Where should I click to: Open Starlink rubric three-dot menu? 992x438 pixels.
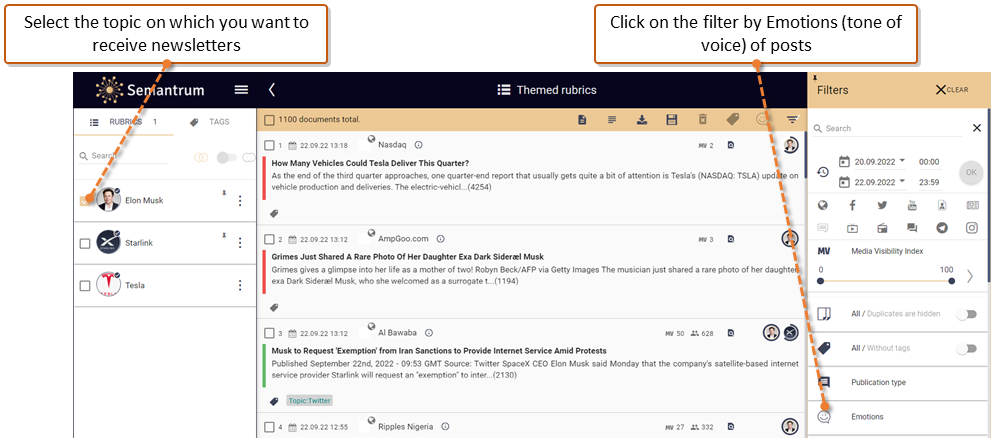(240, 243)
